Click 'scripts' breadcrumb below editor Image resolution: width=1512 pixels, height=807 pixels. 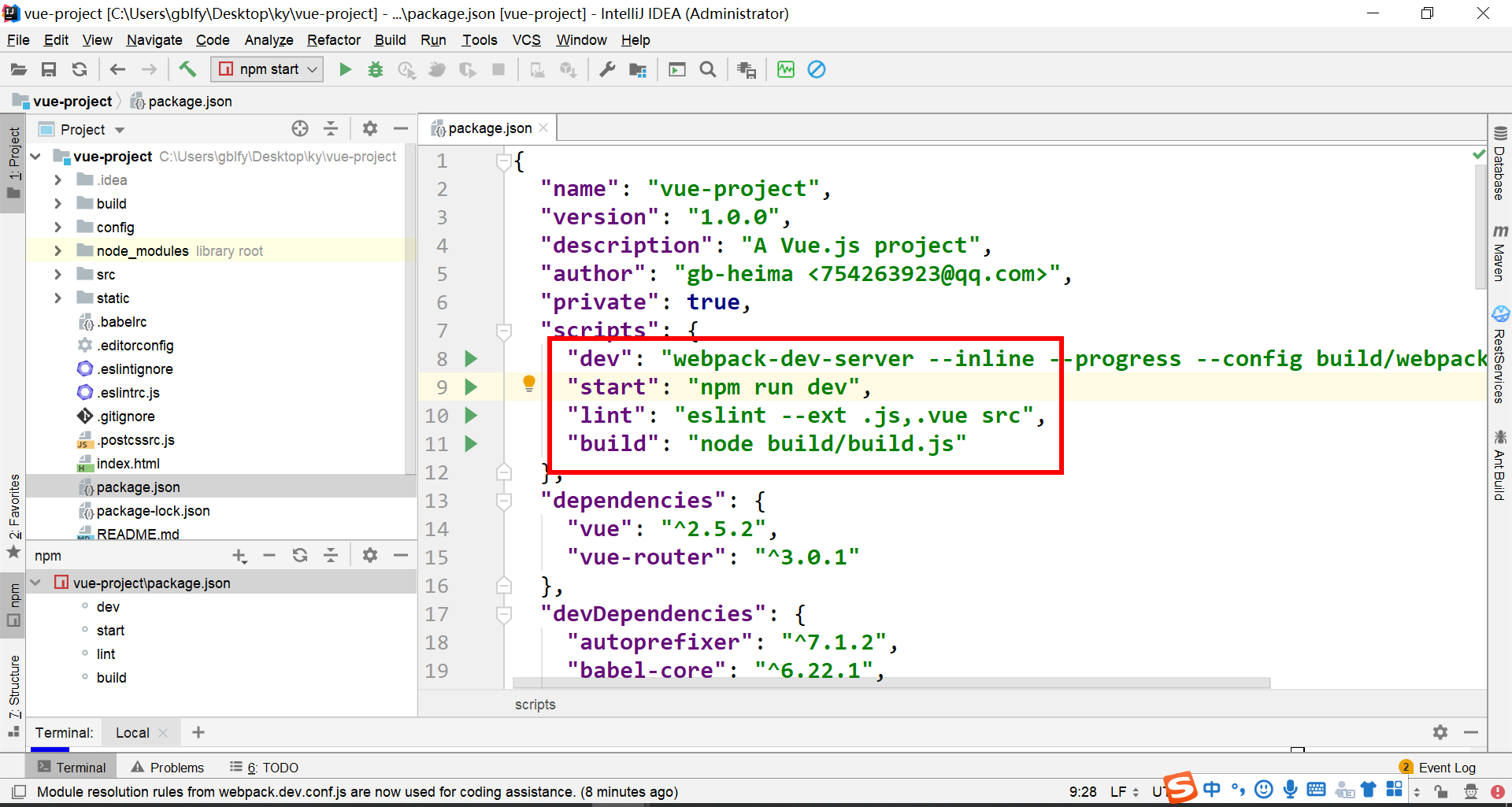click(535, 705)
